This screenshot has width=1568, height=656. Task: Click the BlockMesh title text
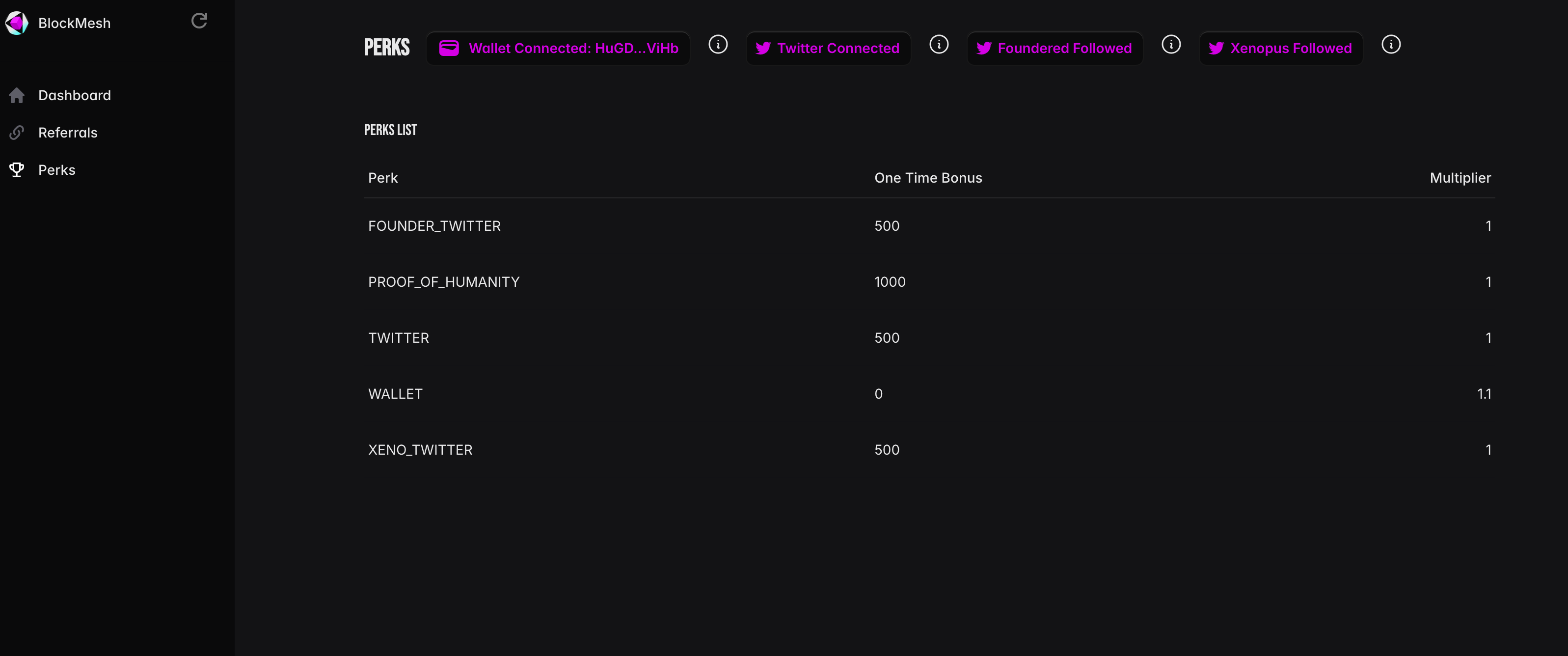click(x=74, y=23)
